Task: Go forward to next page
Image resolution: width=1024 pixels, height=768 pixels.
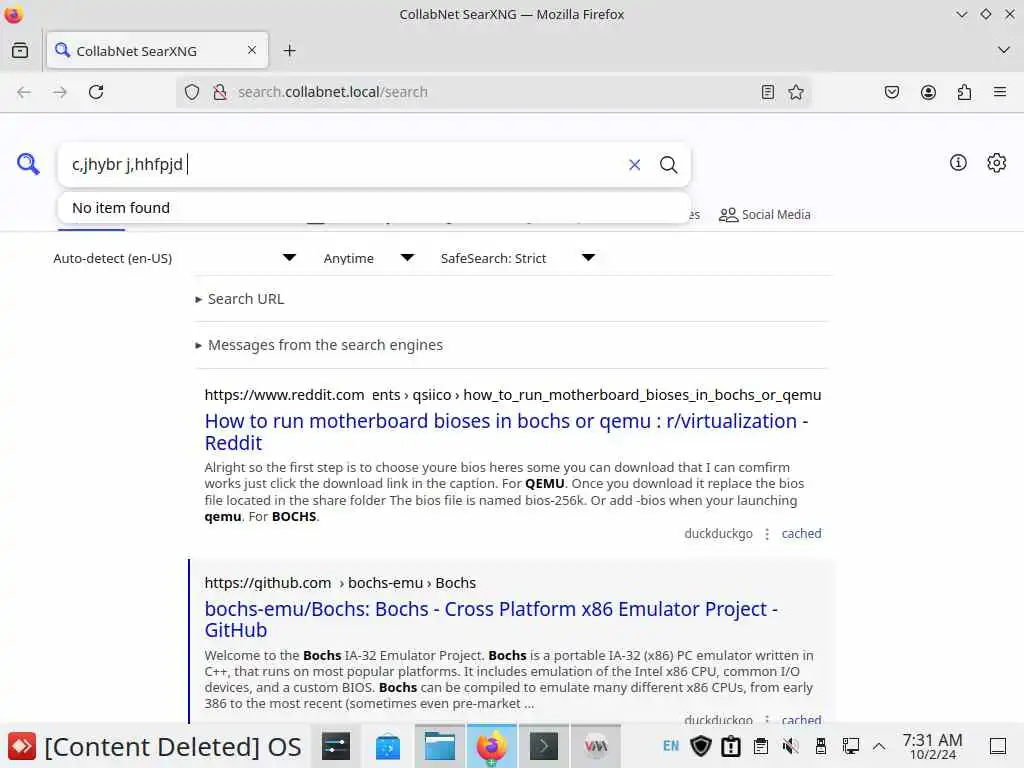Action: 60,92
